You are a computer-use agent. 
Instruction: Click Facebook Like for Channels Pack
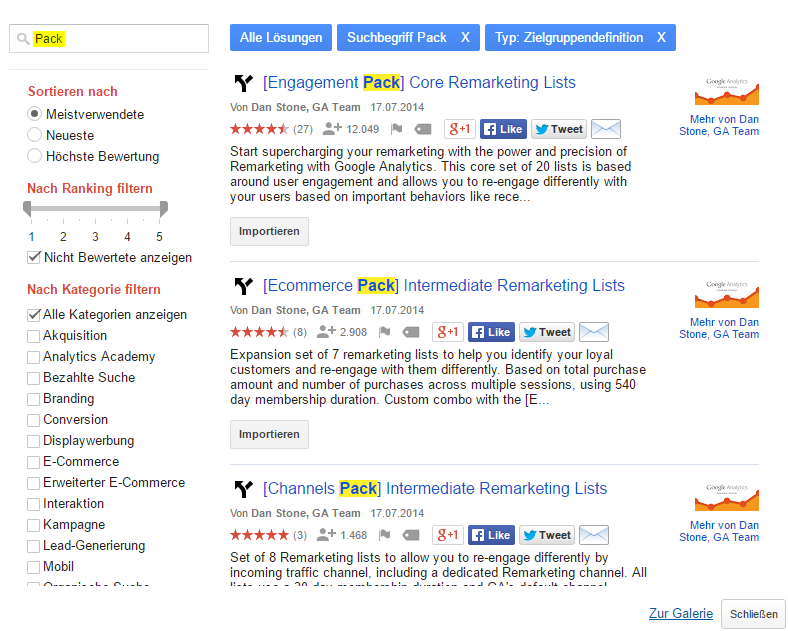pos(491,535)
